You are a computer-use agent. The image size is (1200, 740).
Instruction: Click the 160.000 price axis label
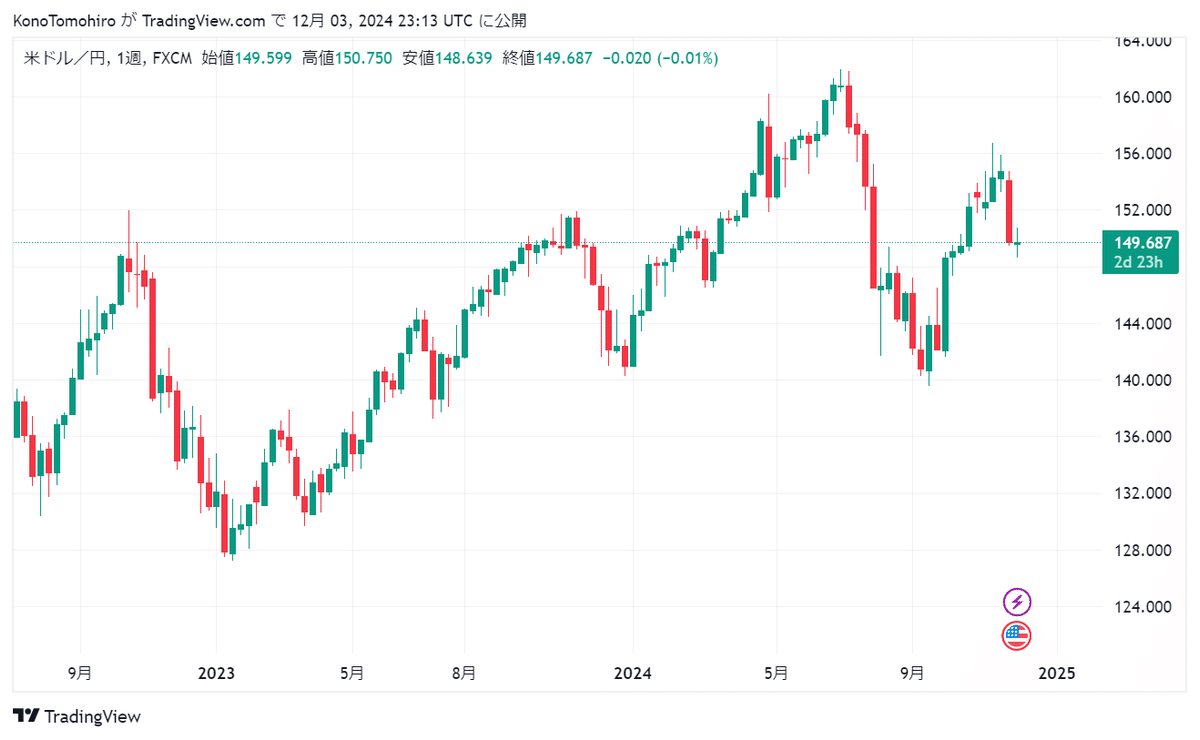point(1144,98)
